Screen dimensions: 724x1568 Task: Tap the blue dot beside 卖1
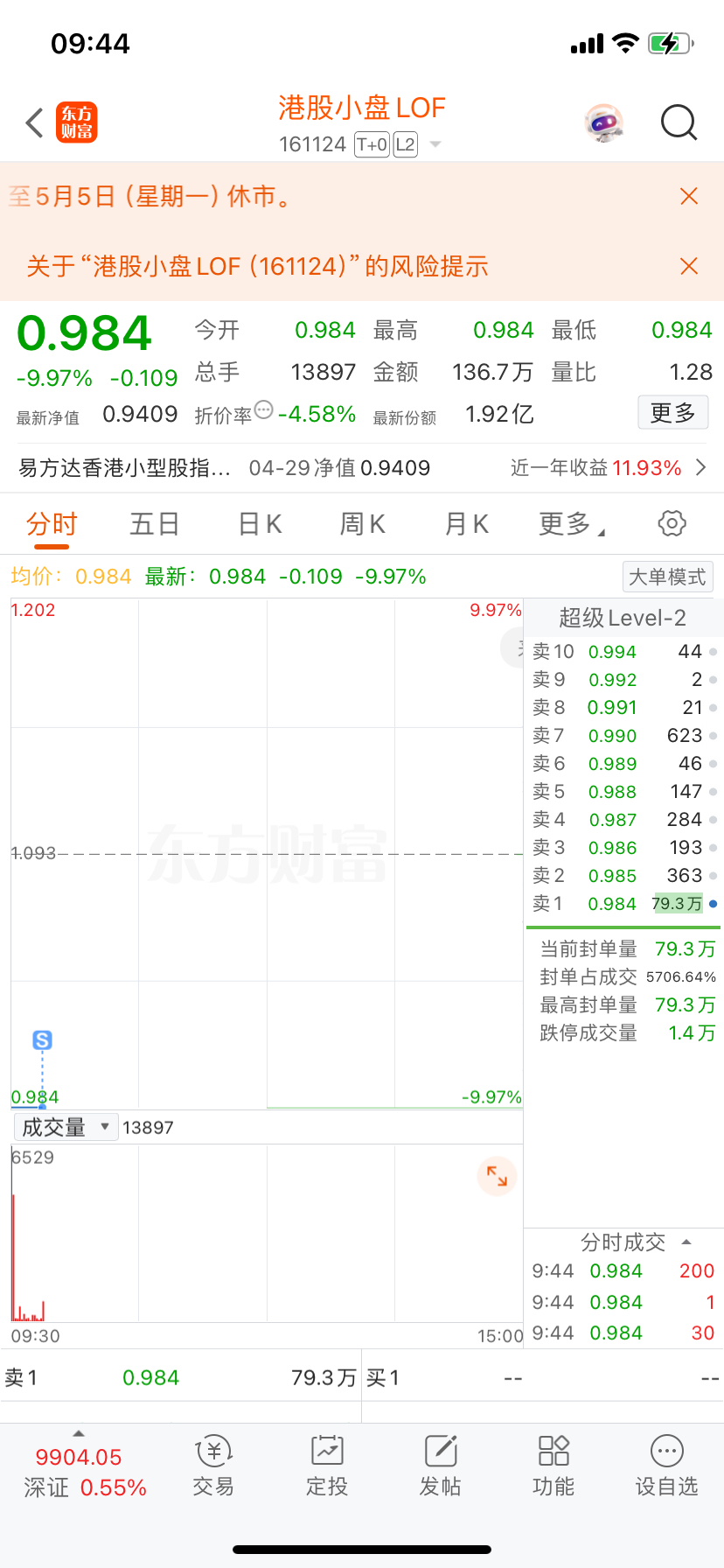(x=714, y=904)
